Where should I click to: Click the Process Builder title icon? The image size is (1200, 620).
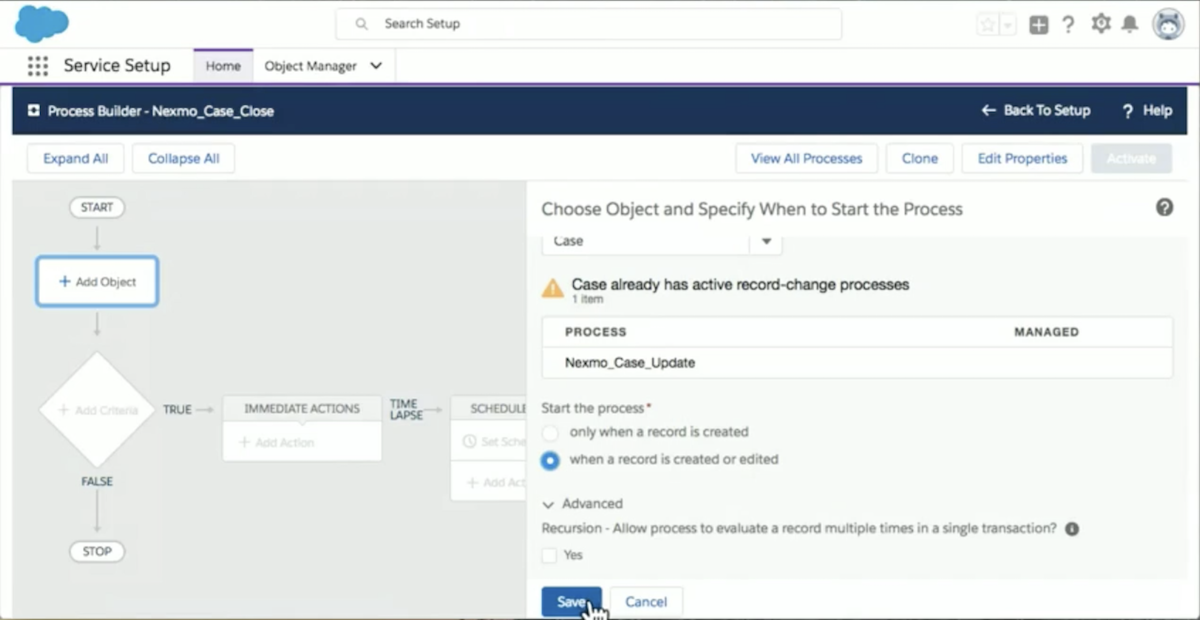[34, 110]
